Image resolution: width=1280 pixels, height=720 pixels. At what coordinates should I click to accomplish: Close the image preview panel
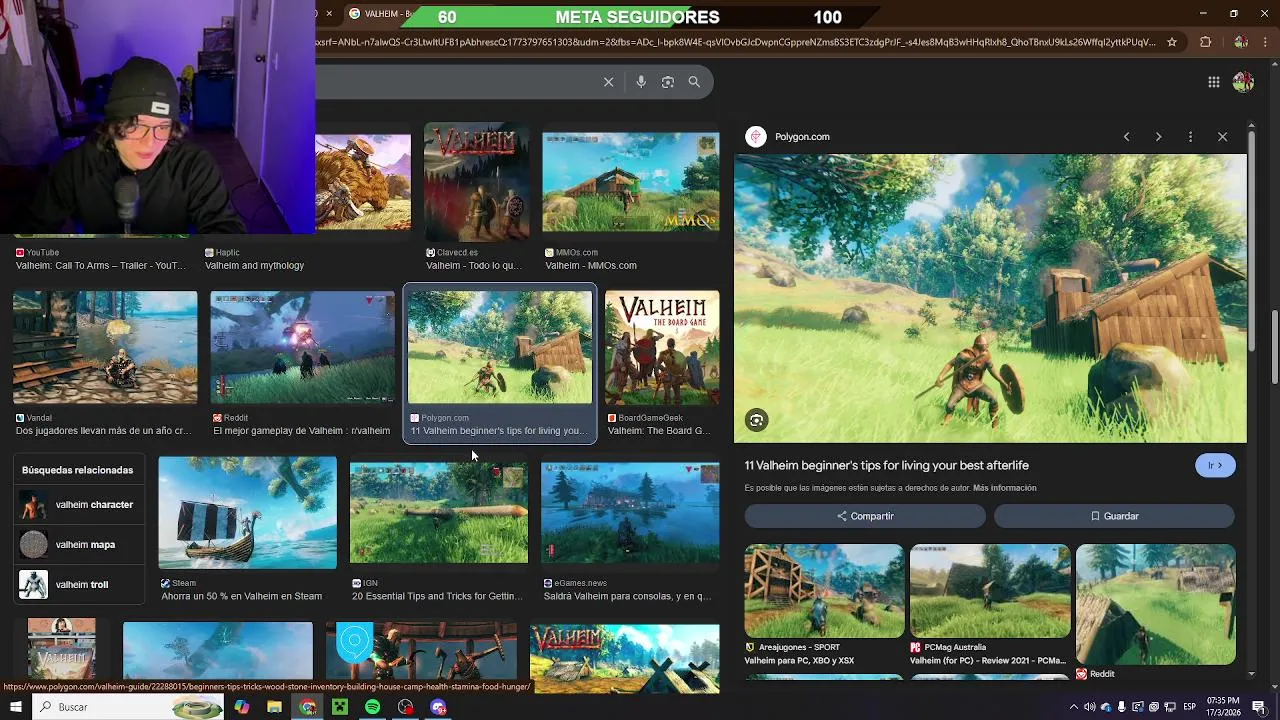pyautogui.click(x=1222, y=137)
